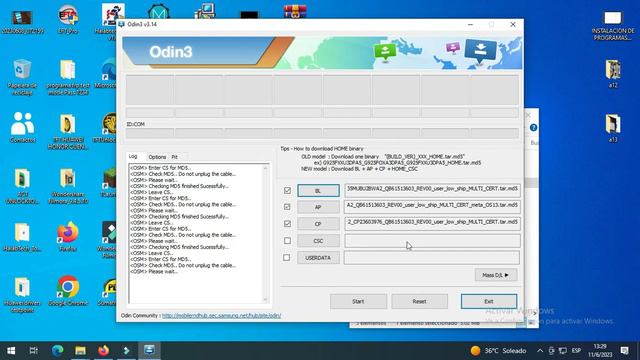Expand the Mass D/L option
Viewport: 640px width, 360px height.
click(x=496, y=275)
